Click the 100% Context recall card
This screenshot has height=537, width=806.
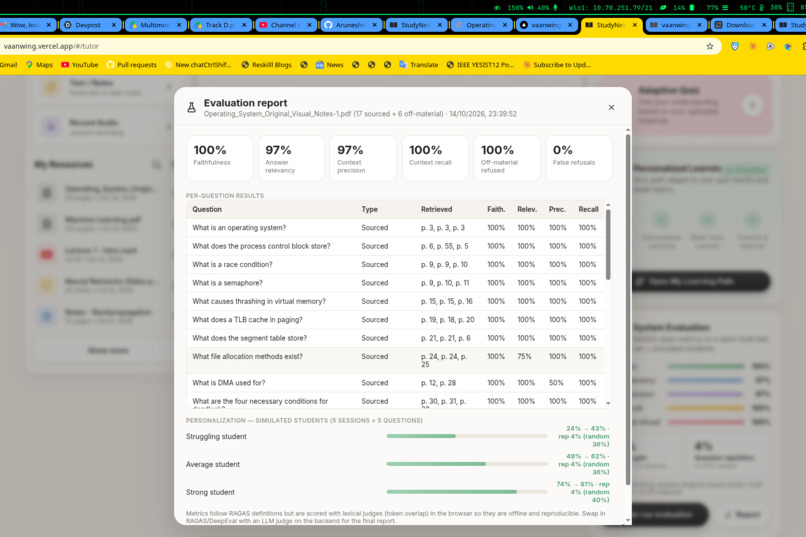pos(435,158)
